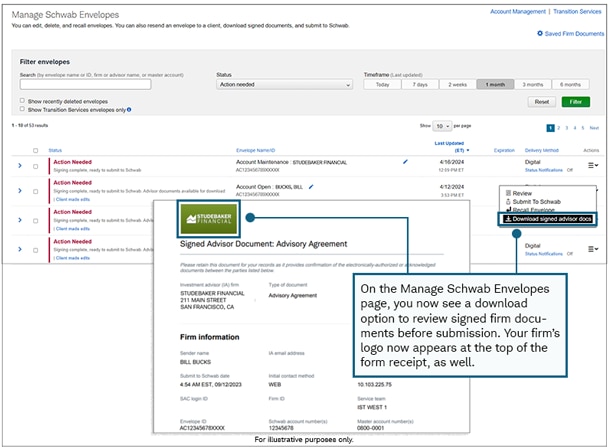Click Studebaker Financial logo on receipt
The width and height of the screenshot is (608, 447).
point(209,219)
